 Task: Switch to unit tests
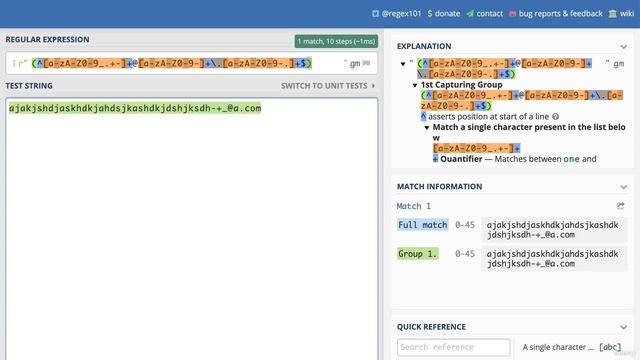coord(328,86)
